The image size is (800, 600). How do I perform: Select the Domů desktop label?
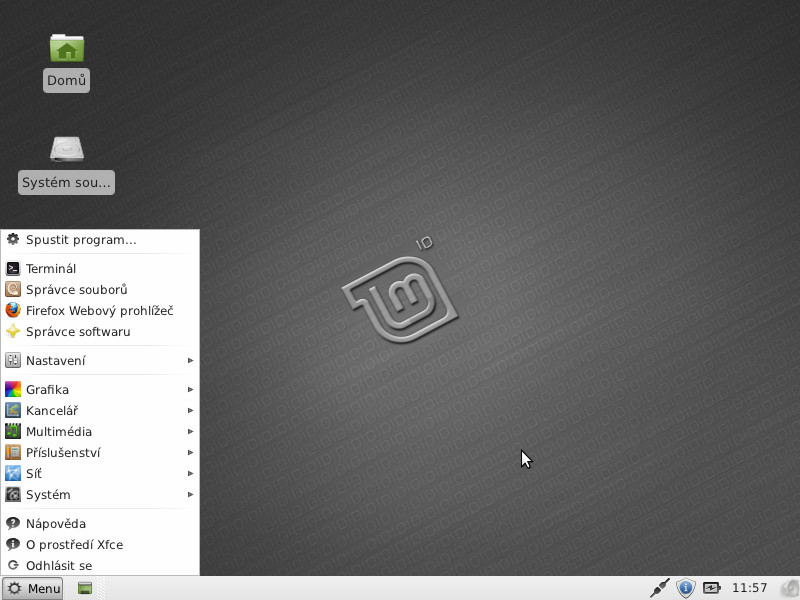pos(66,81)
